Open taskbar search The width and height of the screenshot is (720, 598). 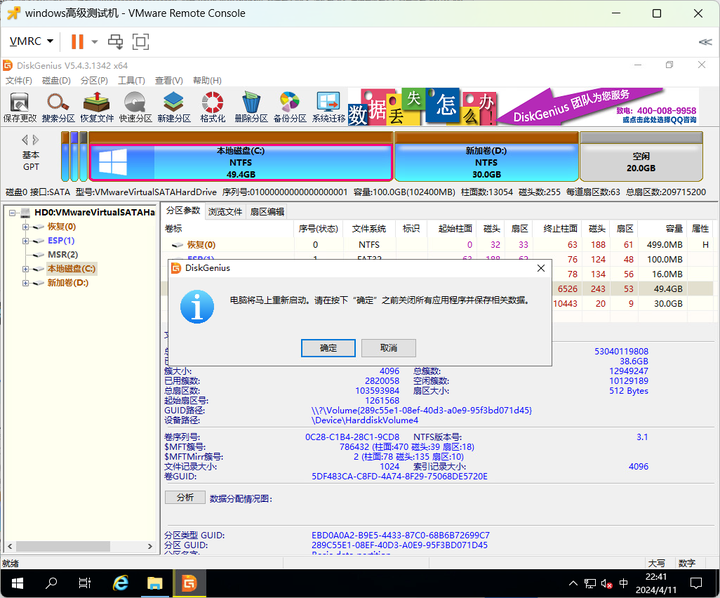pyautogui.click(x=51, y=583)
